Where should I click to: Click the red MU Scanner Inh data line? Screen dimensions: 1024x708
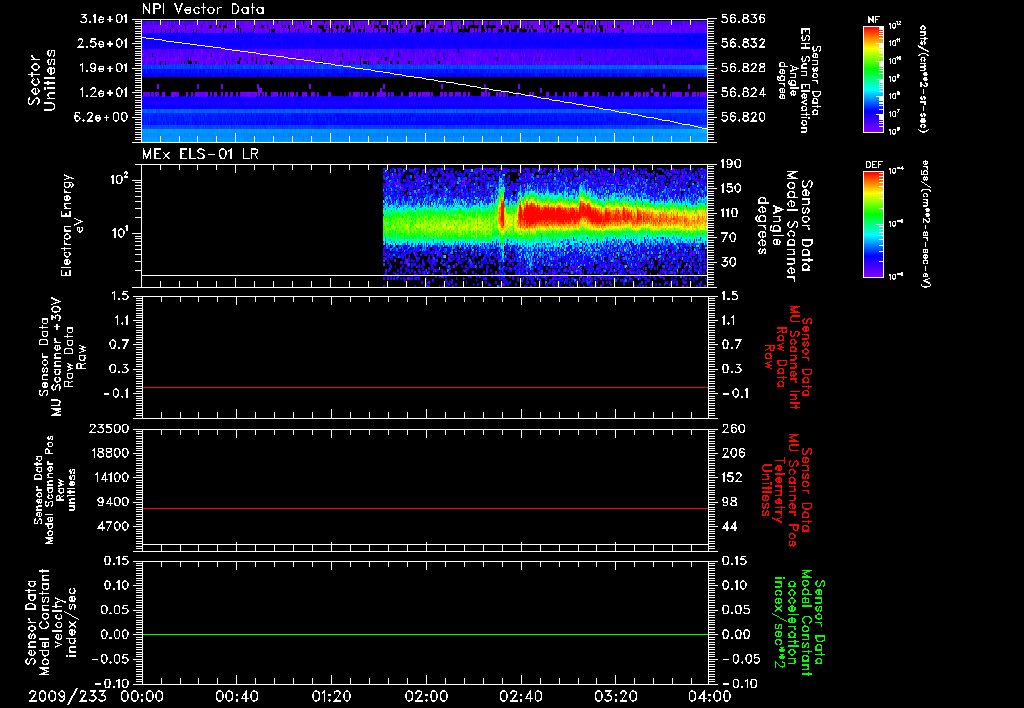point(425,387)
